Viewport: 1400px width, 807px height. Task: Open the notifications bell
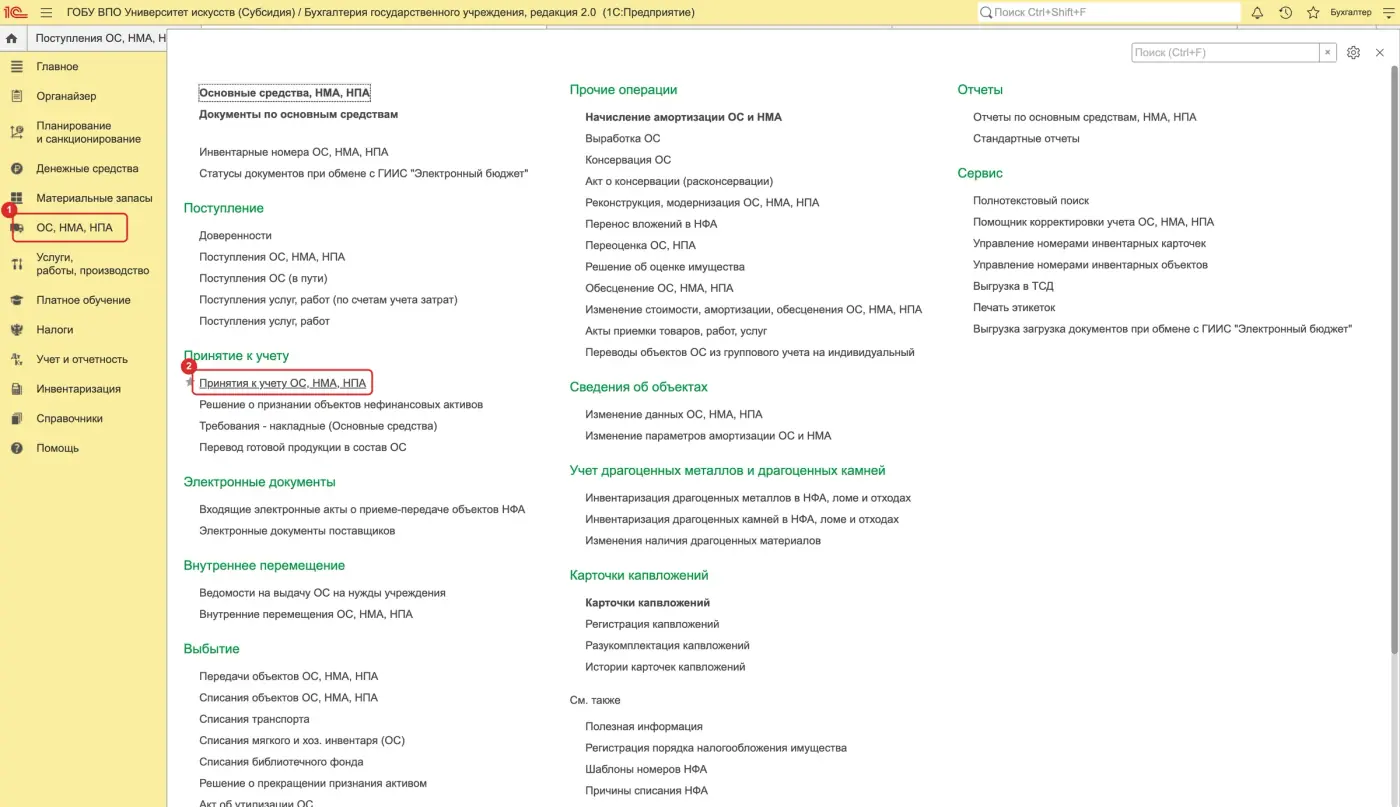coord(1257,12)
